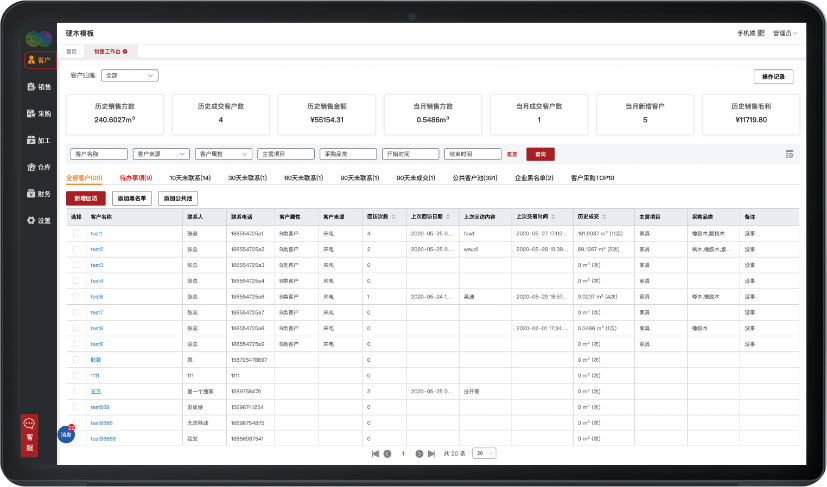Open the column settings icon beside filters
The image size is (827, 487).
pyautogui.click(x=789, y=154)
